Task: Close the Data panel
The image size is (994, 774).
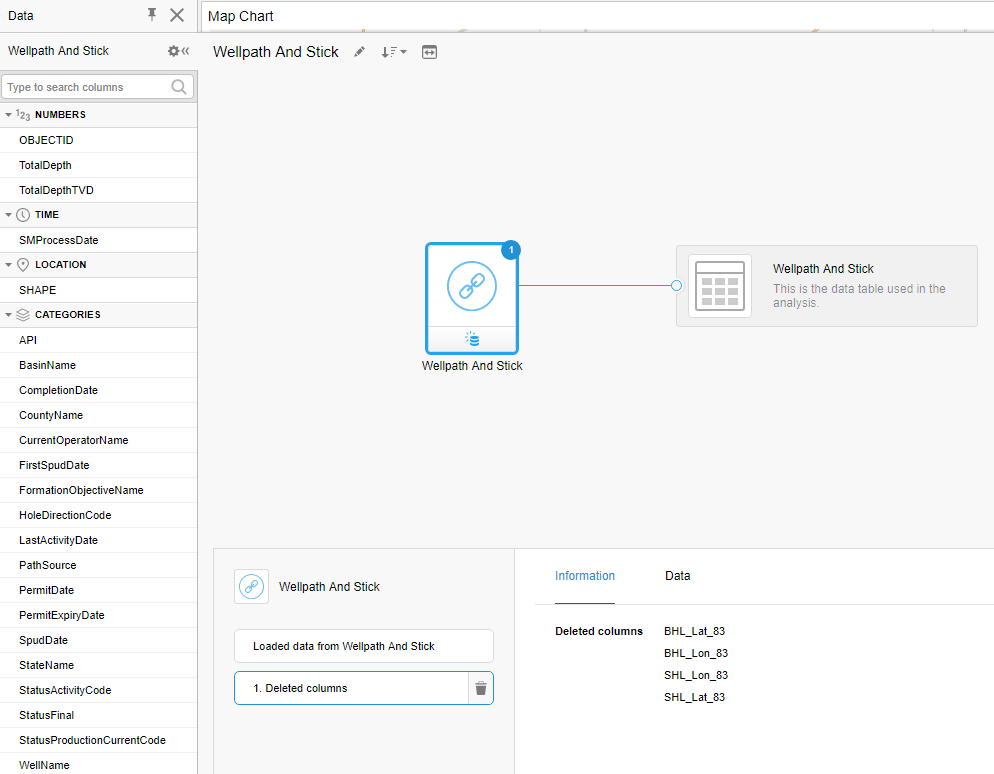Action: point(176,15)
